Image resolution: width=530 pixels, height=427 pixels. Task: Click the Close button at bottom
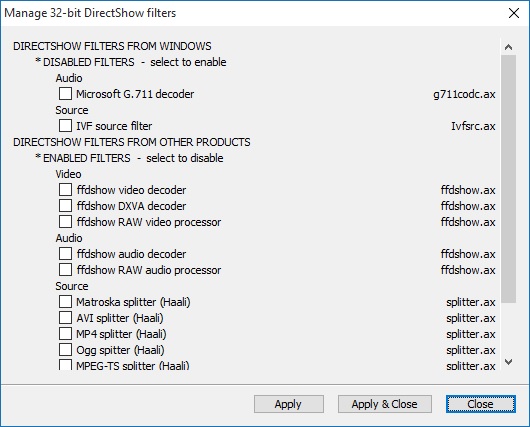(481, 404)
